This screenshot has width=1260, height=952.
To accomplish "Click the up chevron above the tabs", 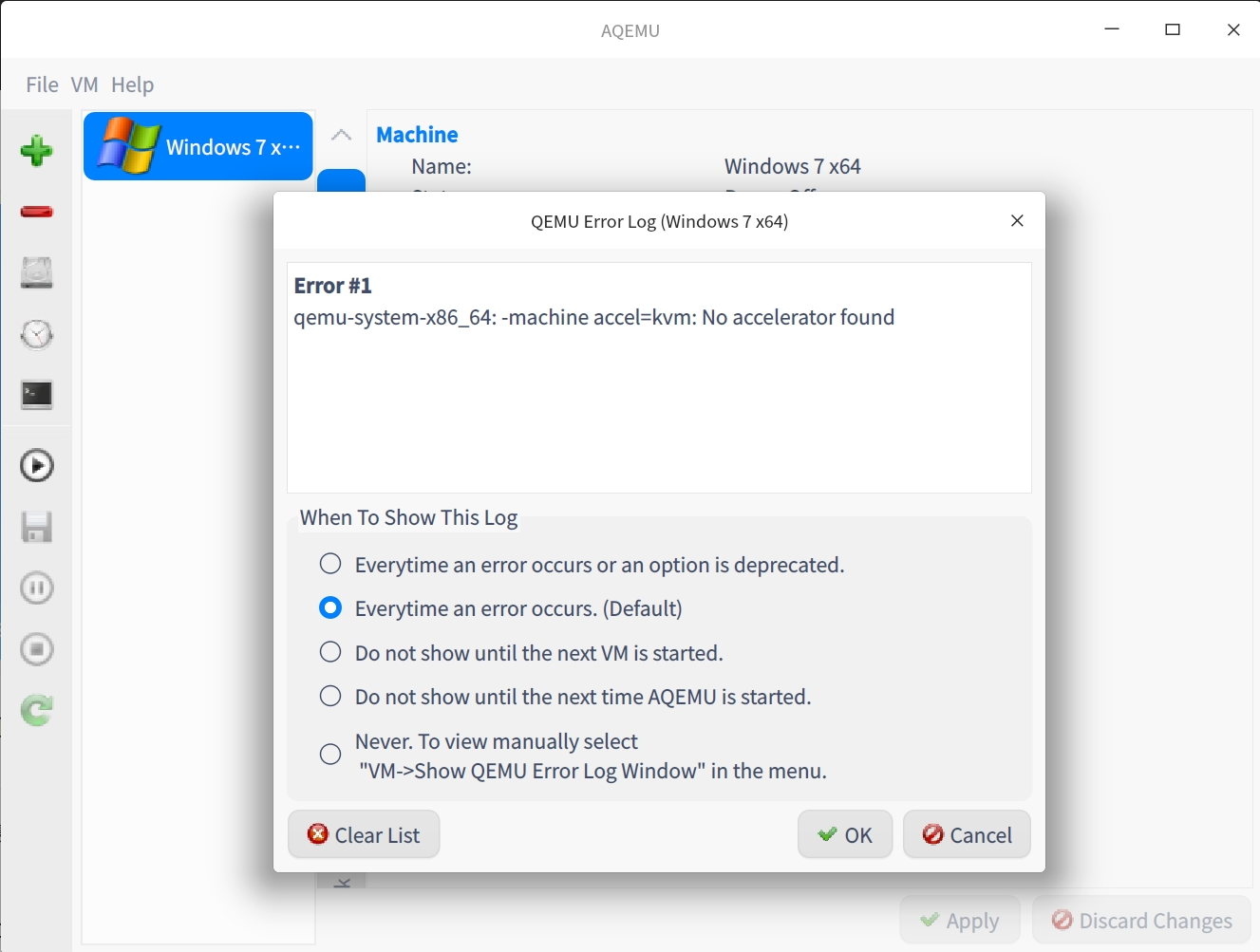I will point(341,136).
